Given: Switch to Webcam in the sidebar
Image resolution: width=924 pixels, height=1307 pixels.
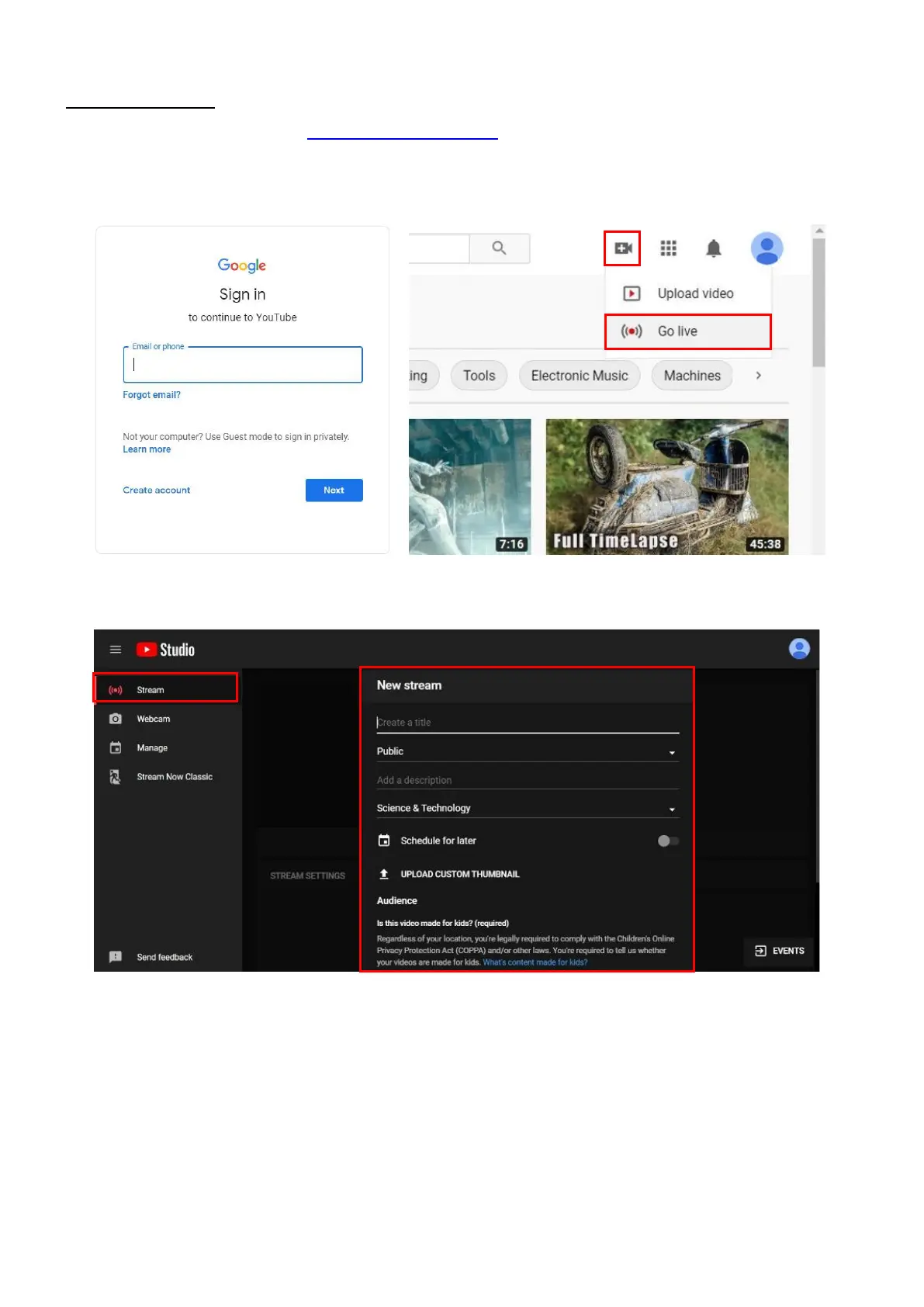Looking at the screenshot, I should 154,719.
